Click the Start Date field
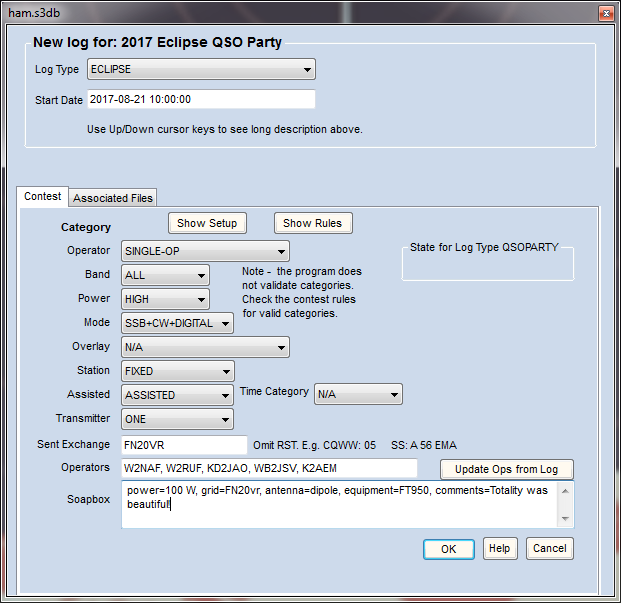The height and width of the screenshot is (603, 621). (x=200, y=99)
